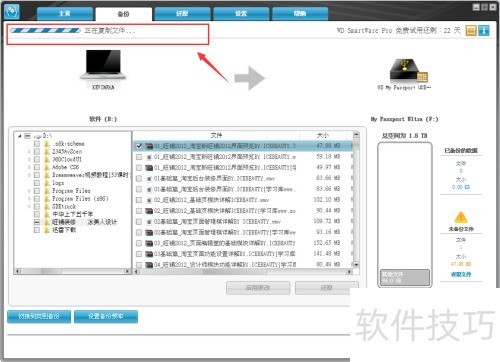The height and width of the screenshot is (362, 500).
Task: Open the 设置 tab
Action: click(x=241, y=14)
